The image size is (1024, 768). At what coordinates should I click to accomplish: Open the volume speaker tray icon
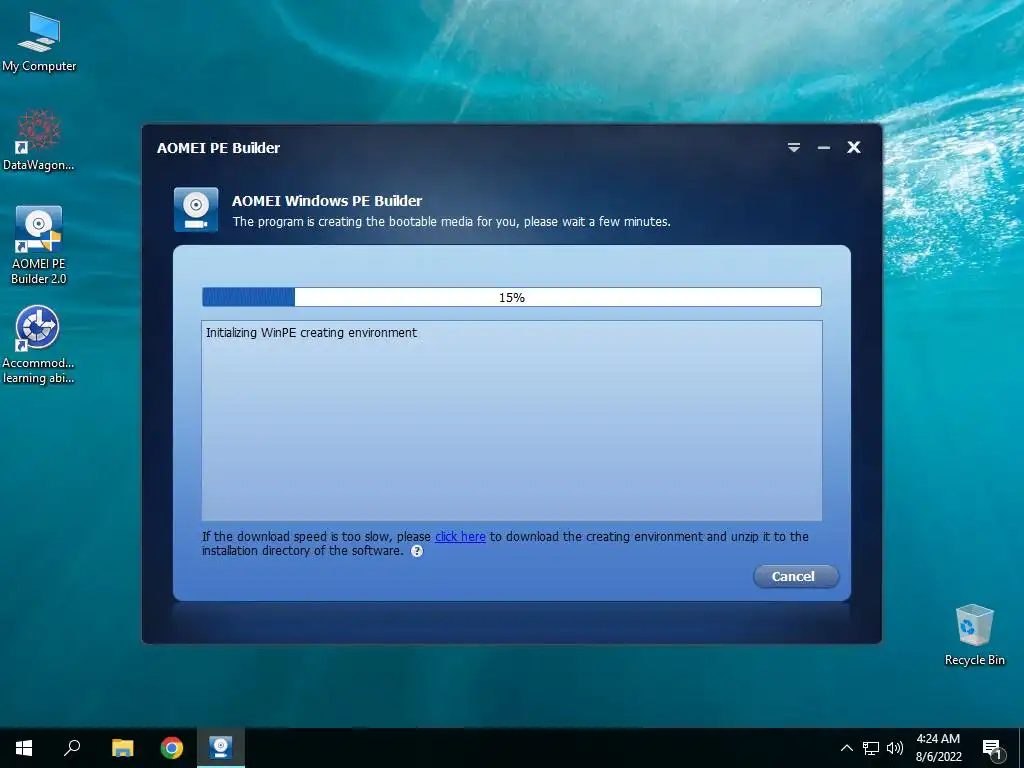(895, 748)
